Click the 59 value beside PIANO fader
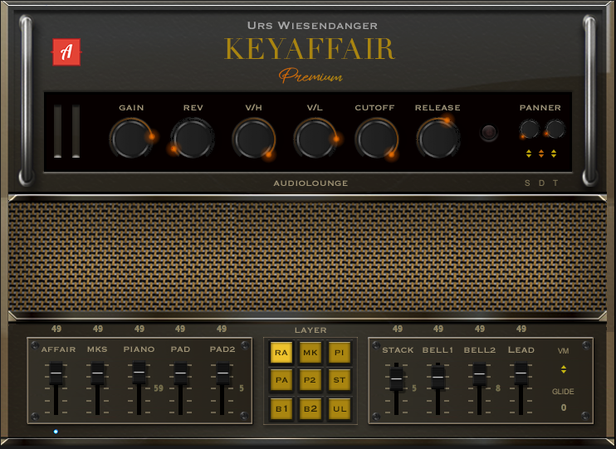The height and width of the screenshot is (449, 616). tap(158, 389)
